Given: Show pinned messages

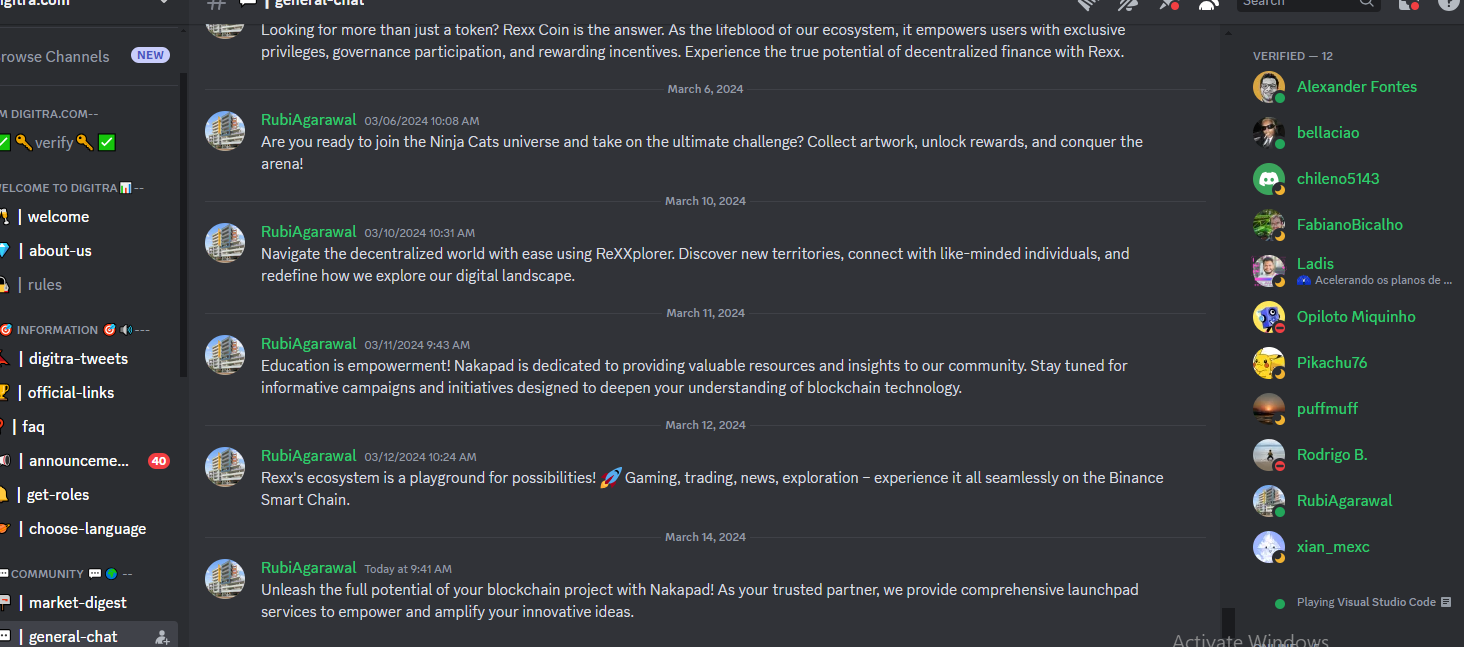Looking at the screenshot, I should pos(1168,4).
